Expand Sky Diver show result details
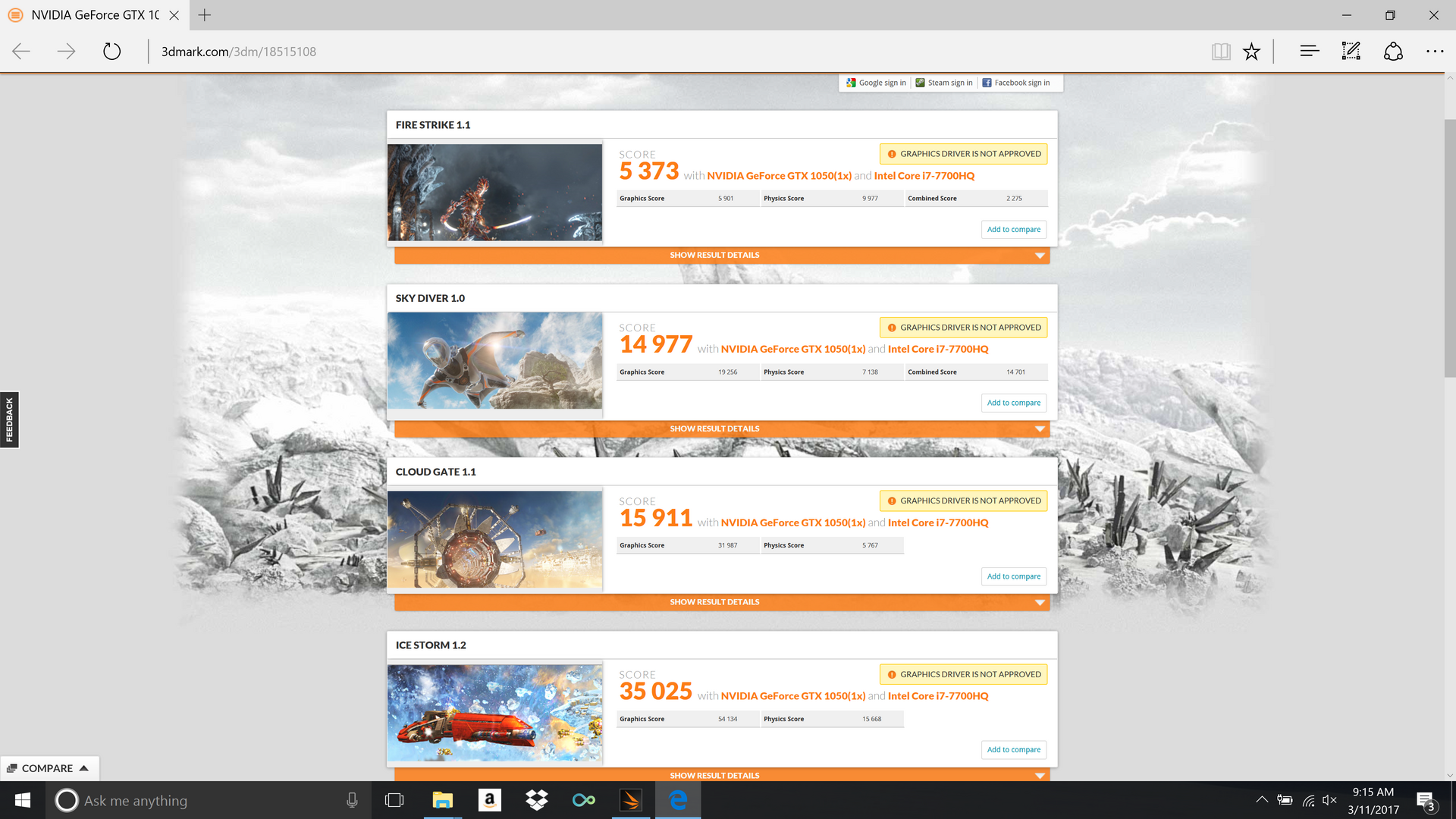Viewport: 1456px width, 819px height. click(x=722, y=429)
